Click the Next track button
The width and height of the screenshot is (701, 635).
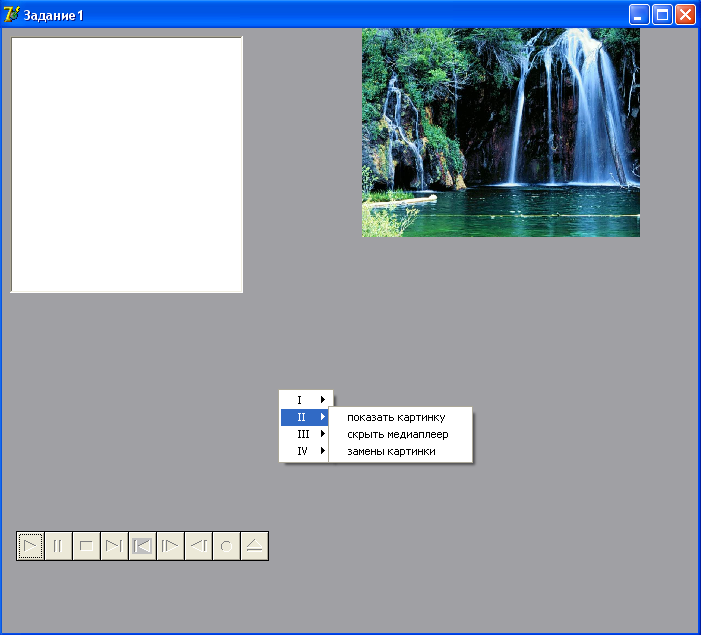coord(114,546)
